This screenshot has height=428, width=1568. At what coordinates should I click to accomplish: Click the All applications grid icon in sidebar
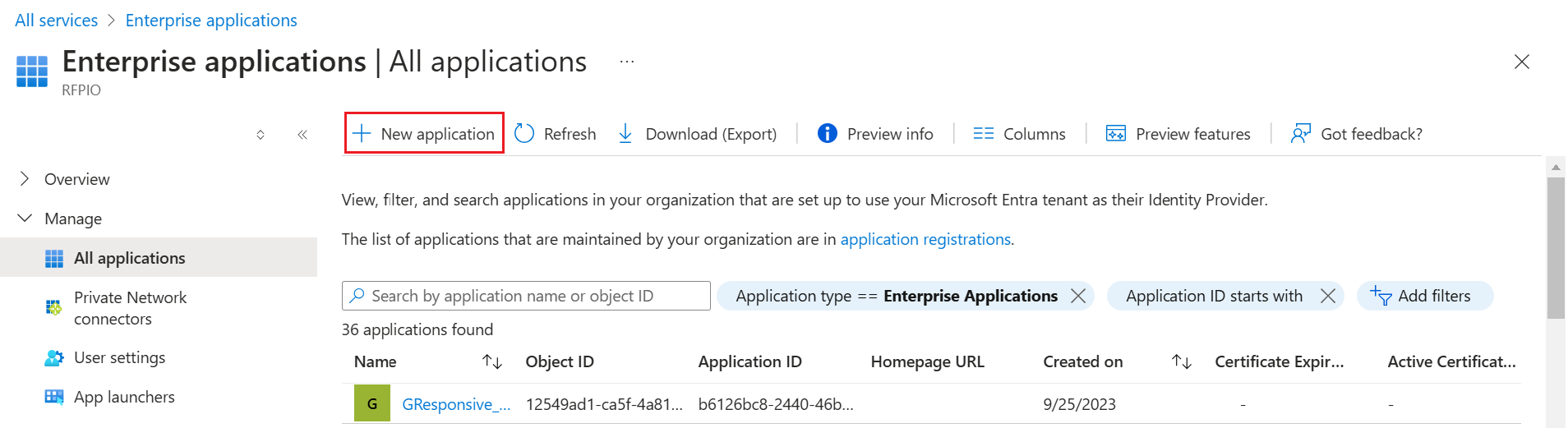tap(54, 258)
